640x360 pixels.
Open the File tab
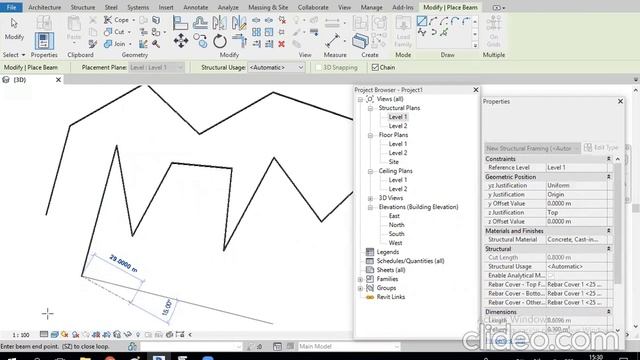tap(11, 7)
